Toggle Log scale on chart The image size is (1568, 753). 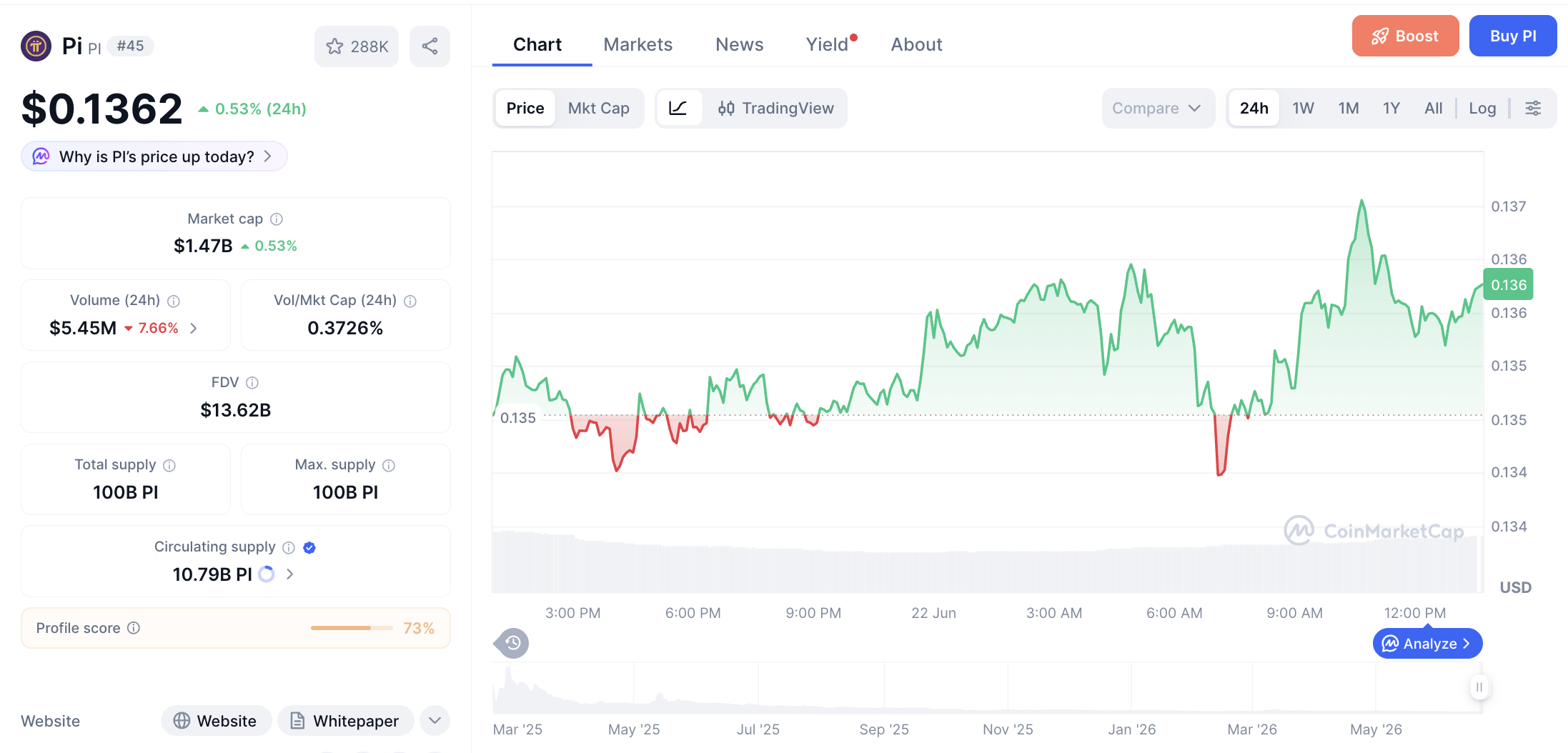(x=1482, y=109)
